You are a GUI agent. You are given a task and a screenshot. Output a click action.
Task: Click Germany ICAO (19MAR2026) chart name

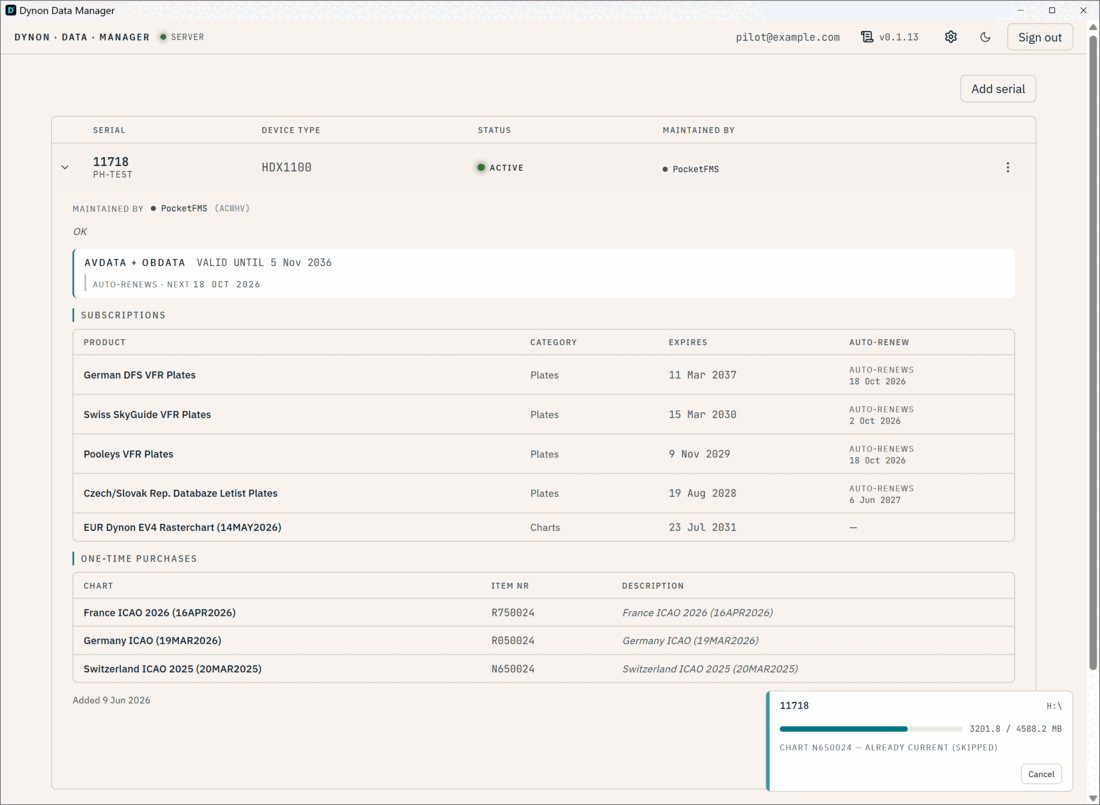click(x=152, y=641)
